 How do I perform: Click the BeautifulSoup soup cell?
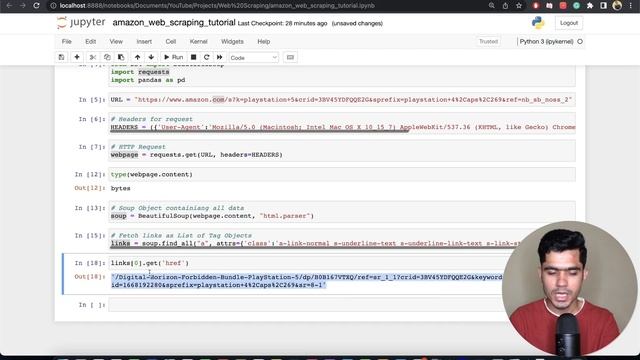click(342, 212)
